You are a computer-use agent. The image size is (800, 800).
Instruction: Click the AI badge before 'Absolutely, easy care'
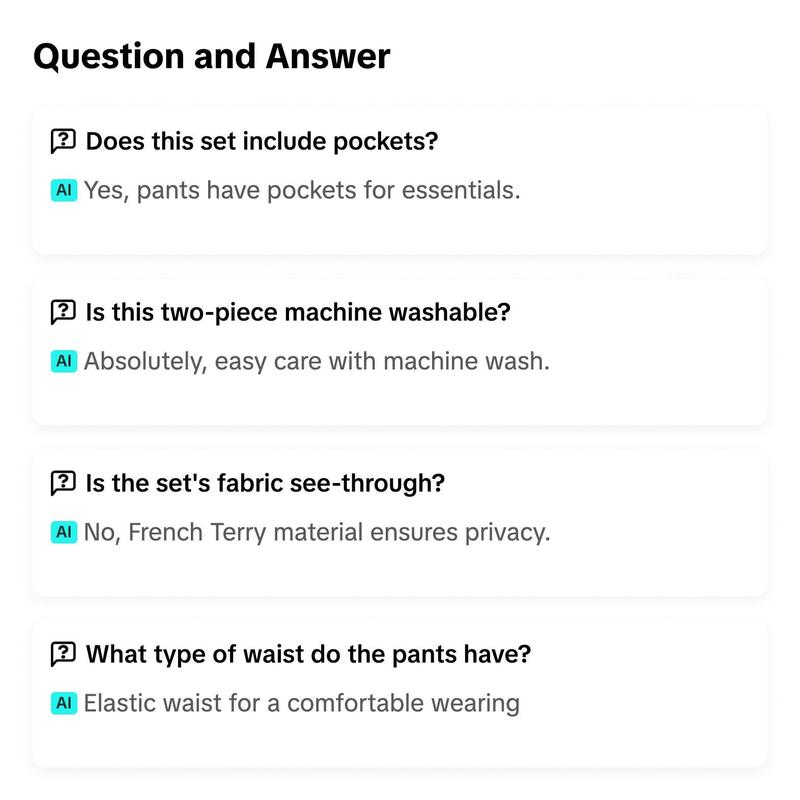tap(64, 361)
